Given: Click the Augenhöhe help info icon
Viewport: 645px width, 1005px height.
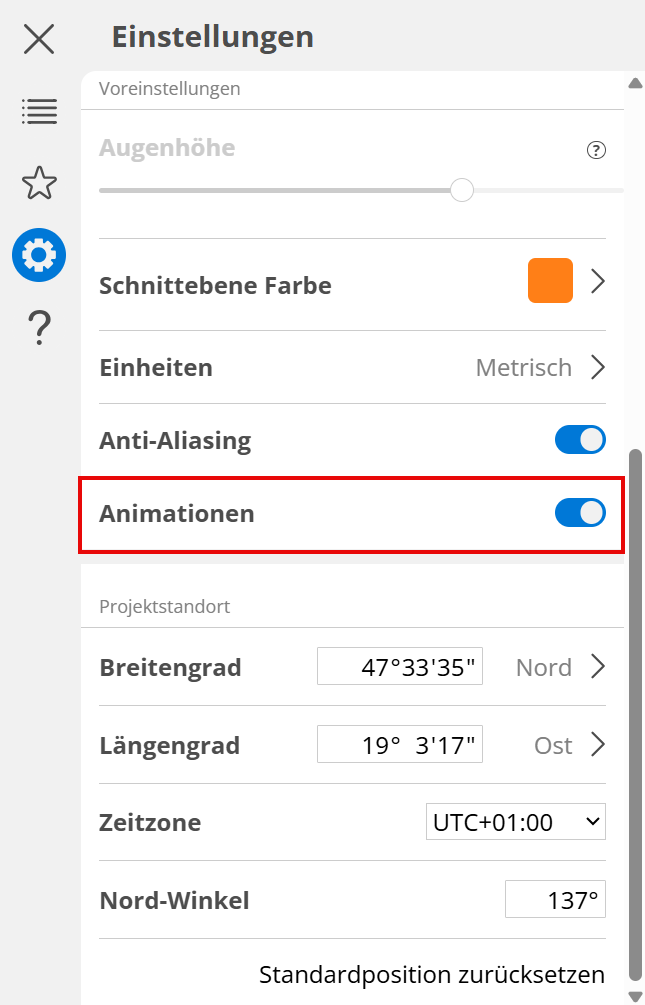Looking at the screenshot, I should coord(596,151).
